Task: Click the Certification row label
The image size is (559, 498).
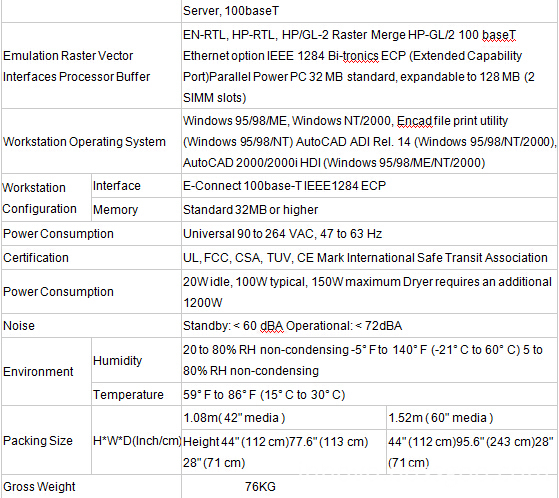Action: pyautogui.click(x=91, y=258)
